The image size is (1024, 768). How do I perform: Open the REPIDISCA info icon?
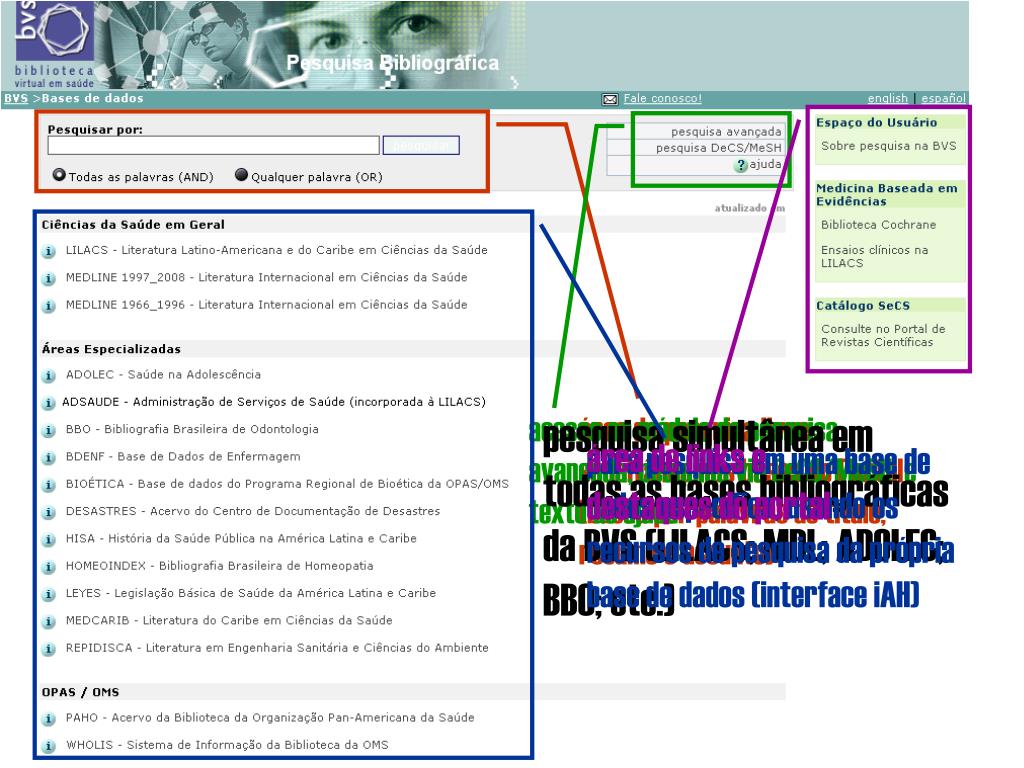(48, 650)
